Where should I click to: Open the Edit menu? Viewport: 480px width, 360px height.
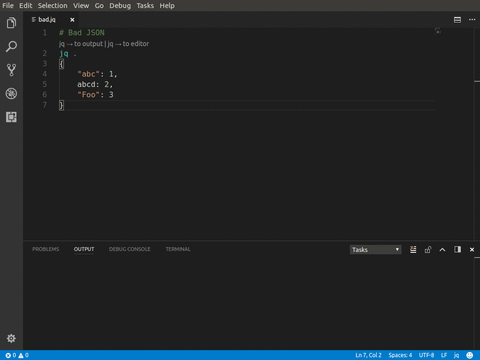[26, 6]
